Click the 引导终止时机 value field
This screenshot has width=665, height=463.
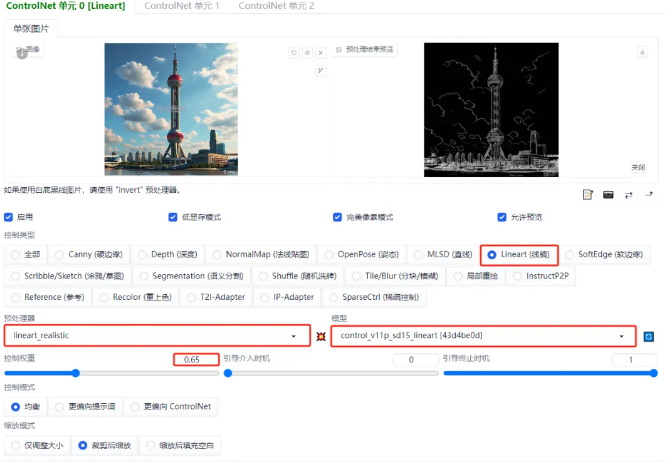tap(634, 360)
